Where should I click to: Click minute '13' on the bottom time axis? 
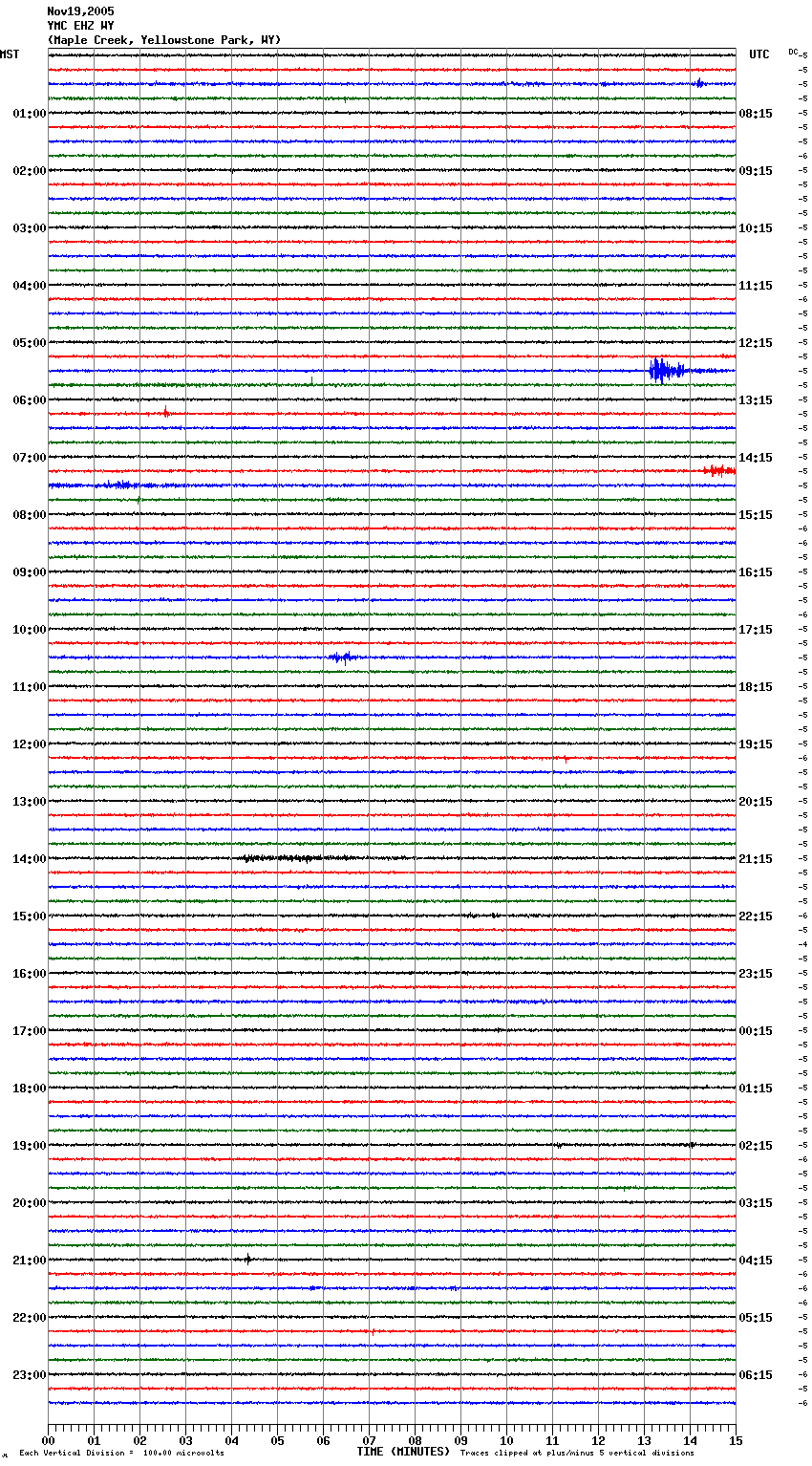[x=644, y=1440]
